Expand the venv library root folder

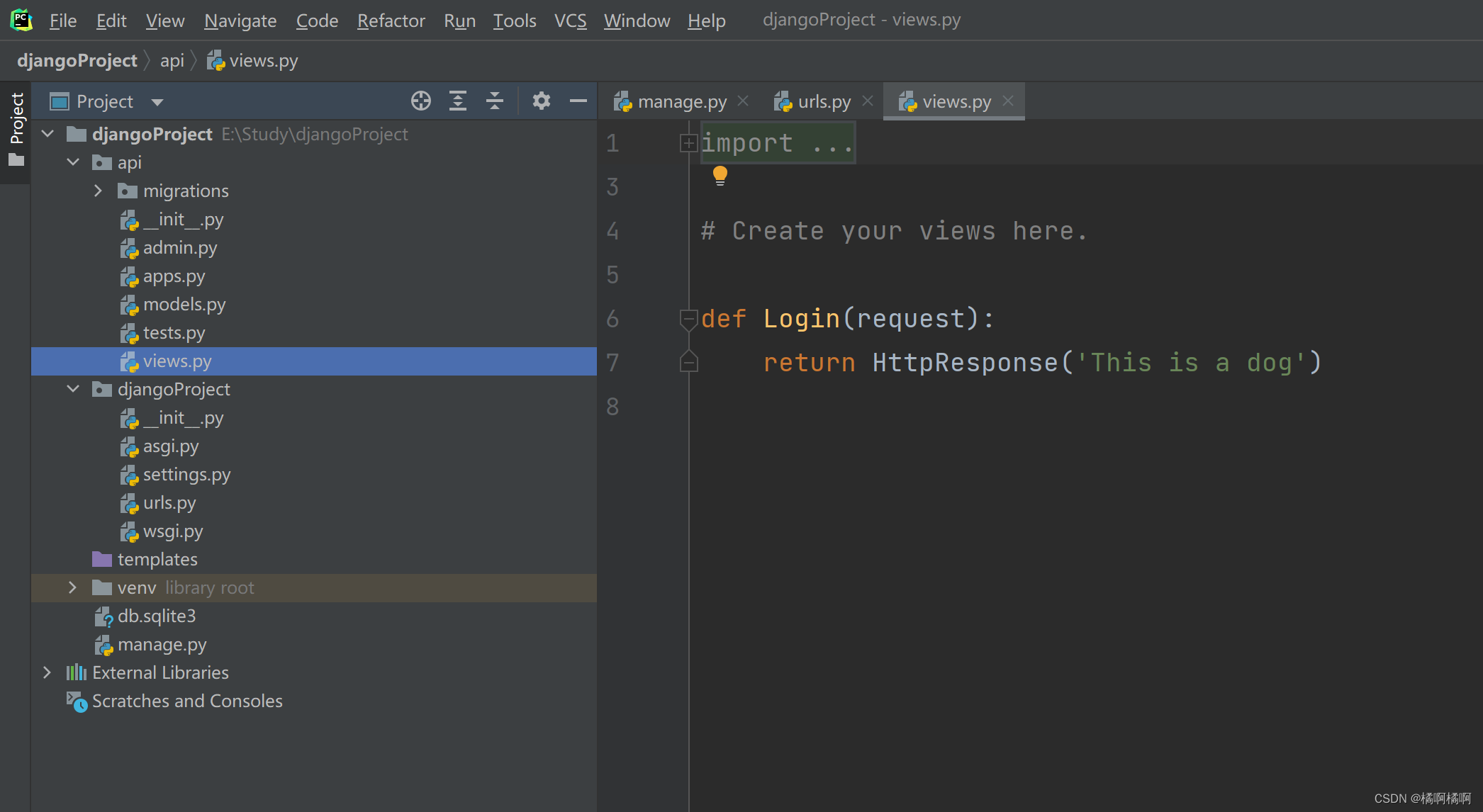tap(72, 587)
